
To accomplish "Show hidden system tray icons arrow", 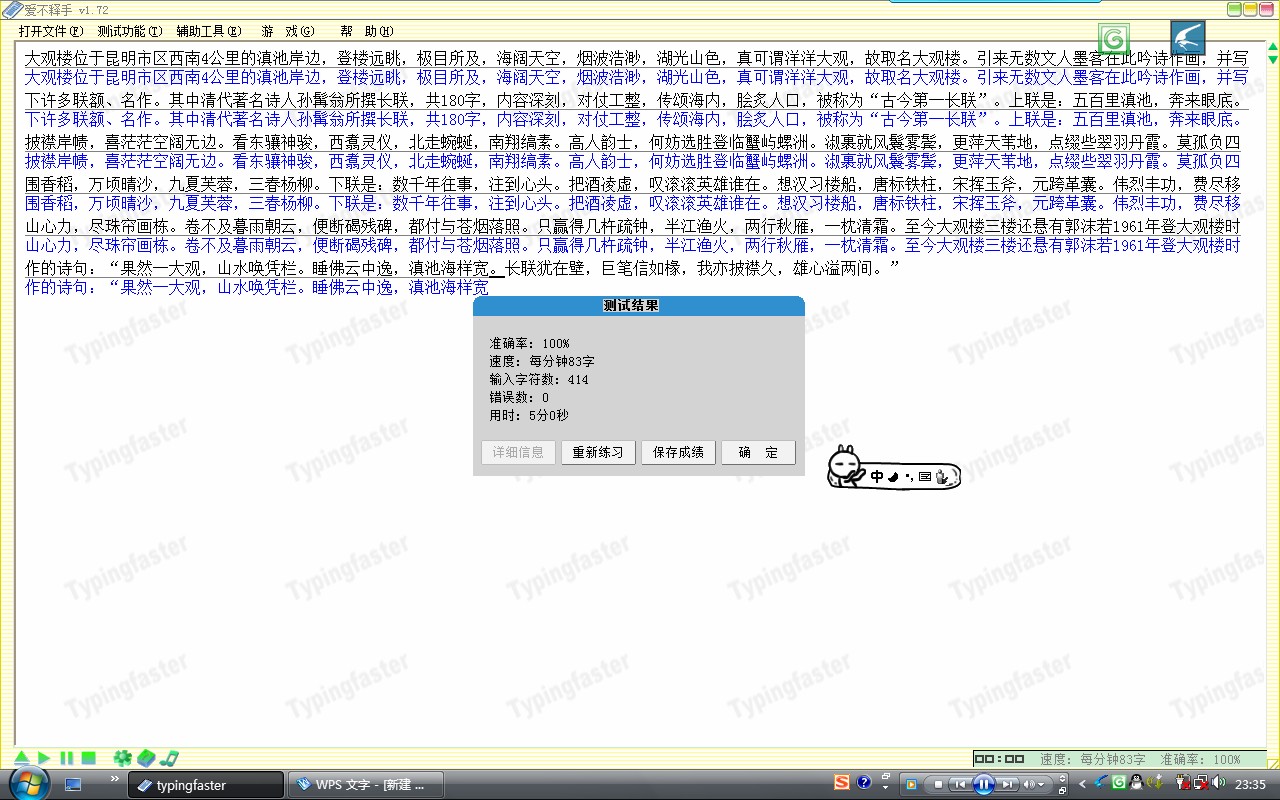I will [x=1082, y=784].
